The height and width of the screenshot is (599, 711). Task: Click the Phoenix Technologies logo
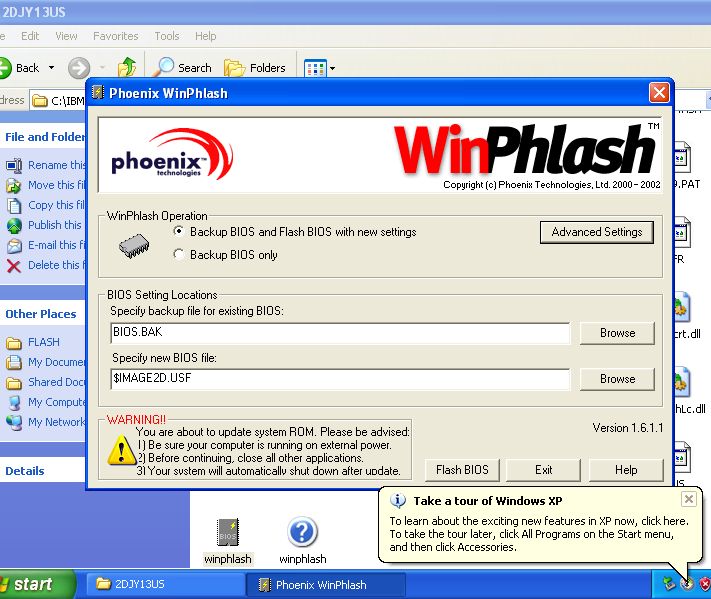(x=172, y=154)
